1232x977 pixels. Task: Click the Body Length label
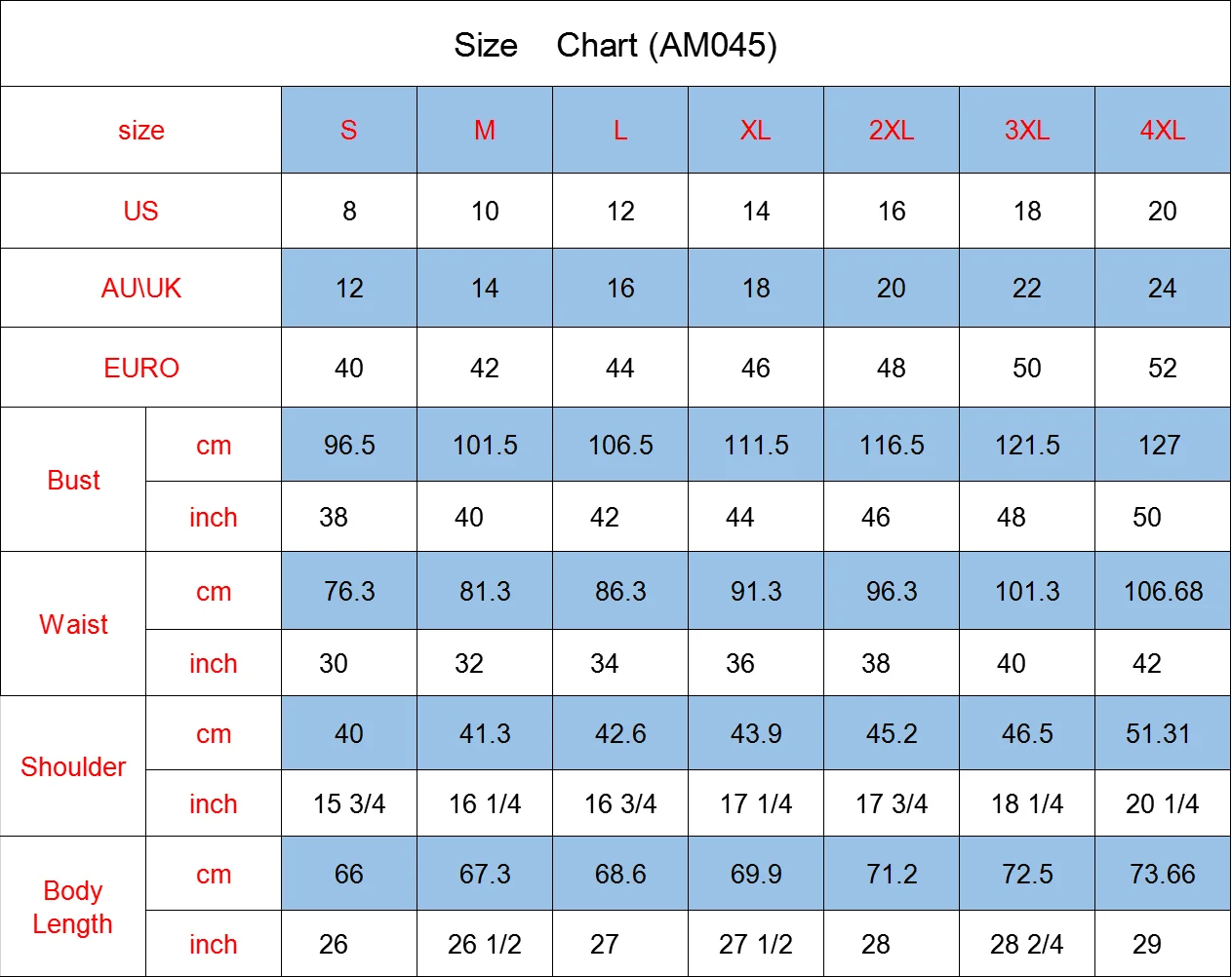click(x=73, y=908)
